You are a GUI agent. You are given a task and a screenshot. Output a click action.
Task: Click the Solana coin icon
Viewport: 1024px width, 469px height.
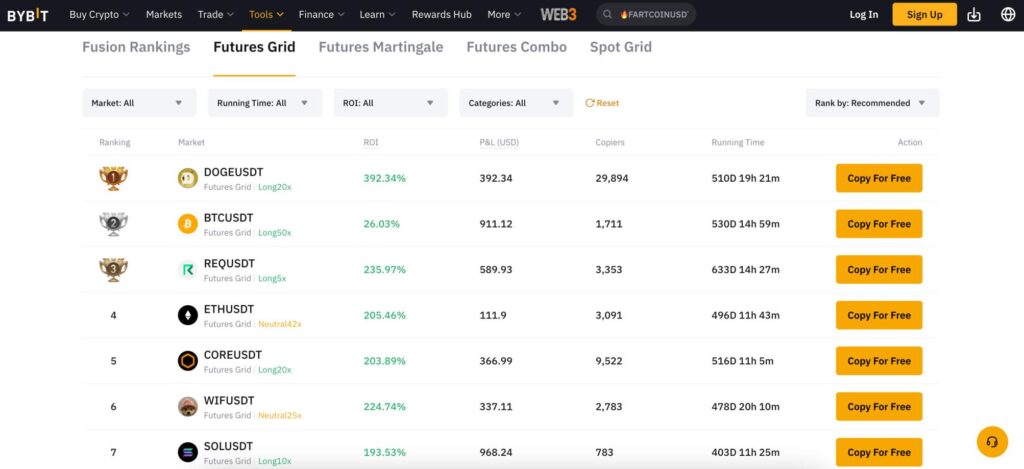point(187,452)
